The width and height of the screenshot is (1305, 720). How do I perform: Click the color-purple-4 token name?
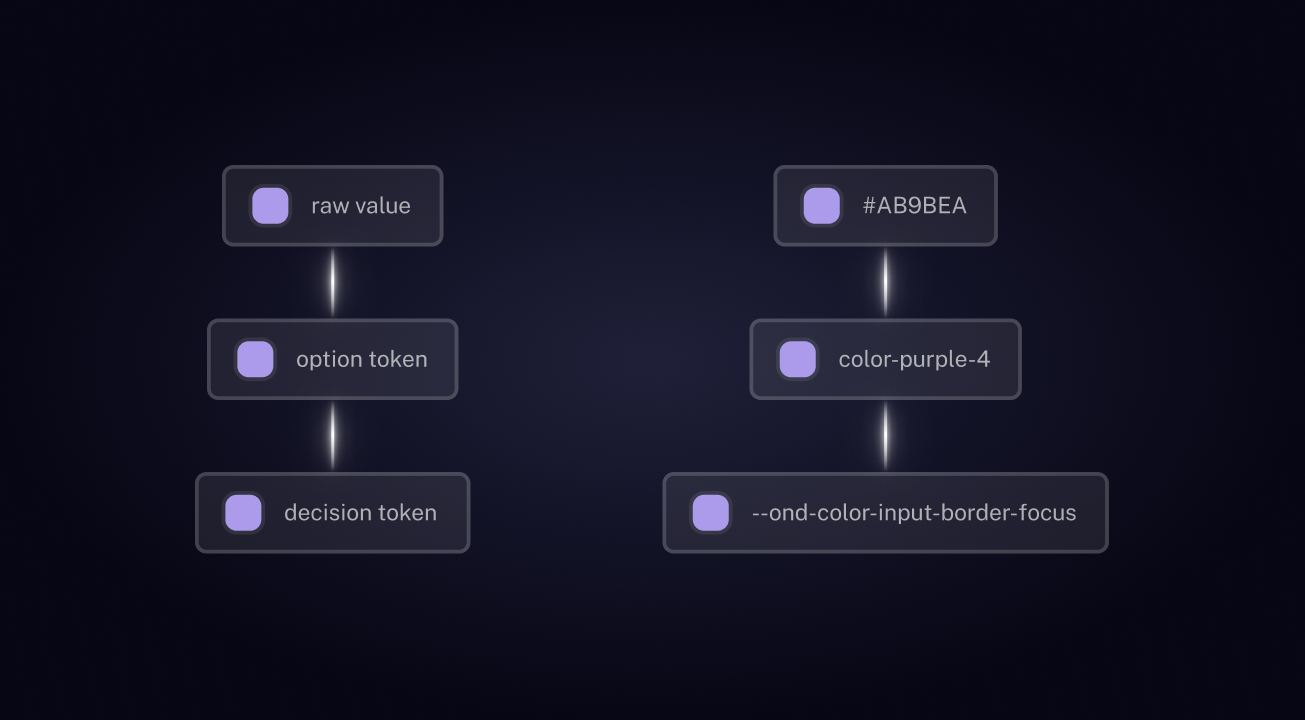pyautogui.click(x=915, y=359)
